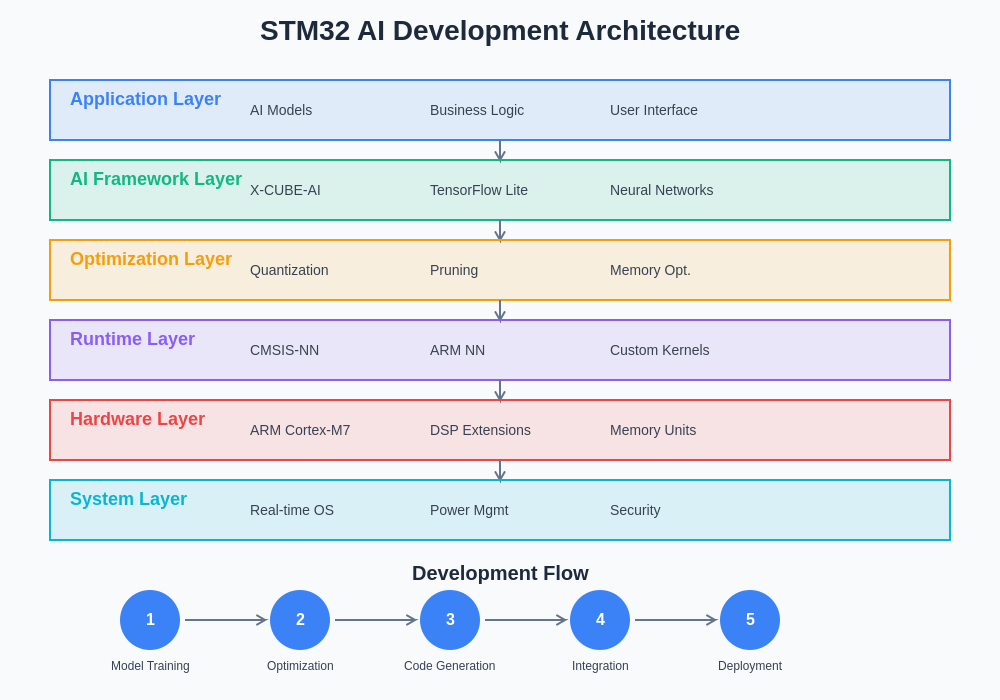The width and height of the screenshot is (1000, 700).
Task: Click the Development Flow heading
Action: click(x=500, y=573)
